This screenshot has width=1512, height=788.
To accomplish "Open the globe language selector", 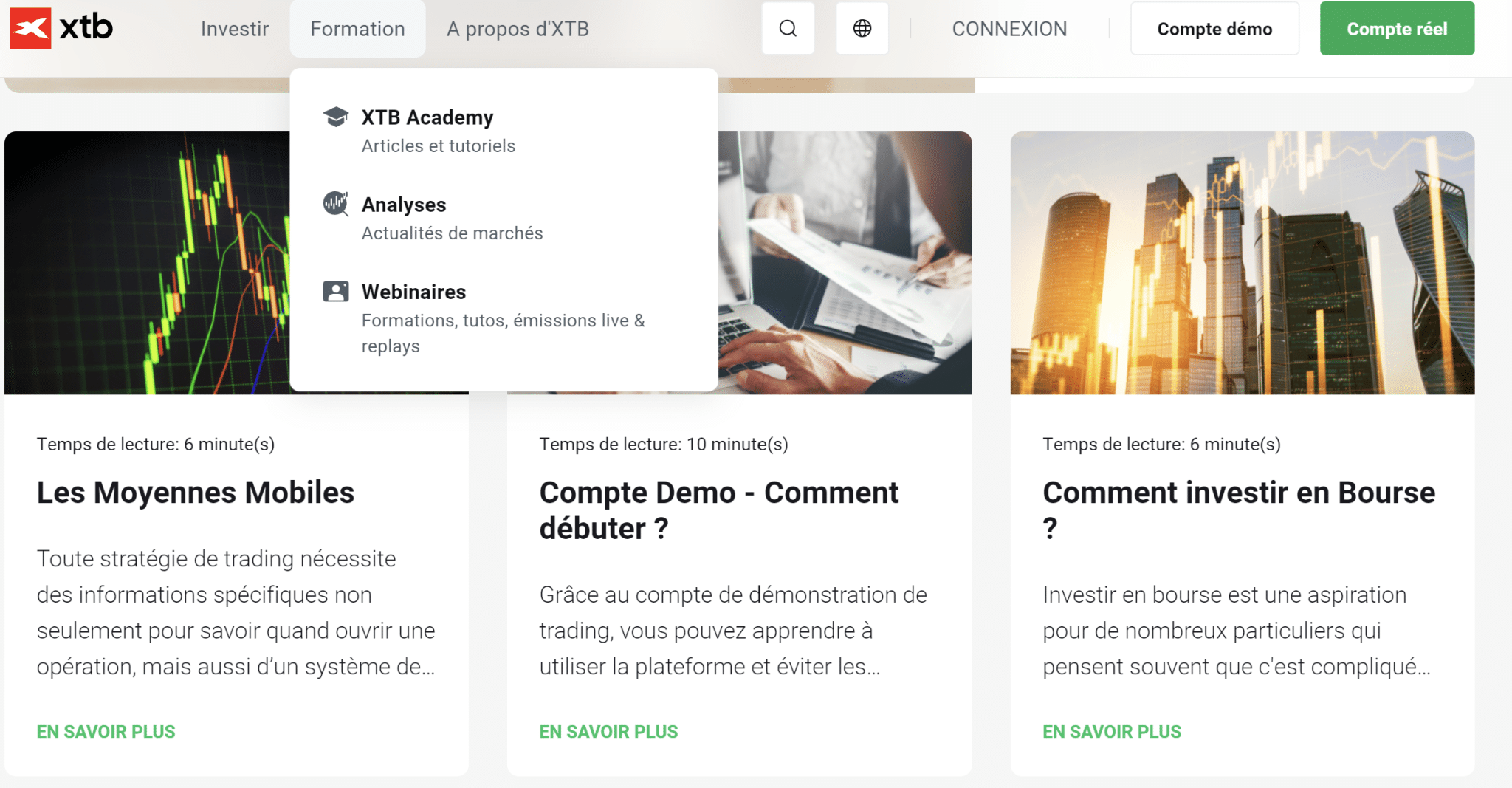I will click(x=862, y=28).
